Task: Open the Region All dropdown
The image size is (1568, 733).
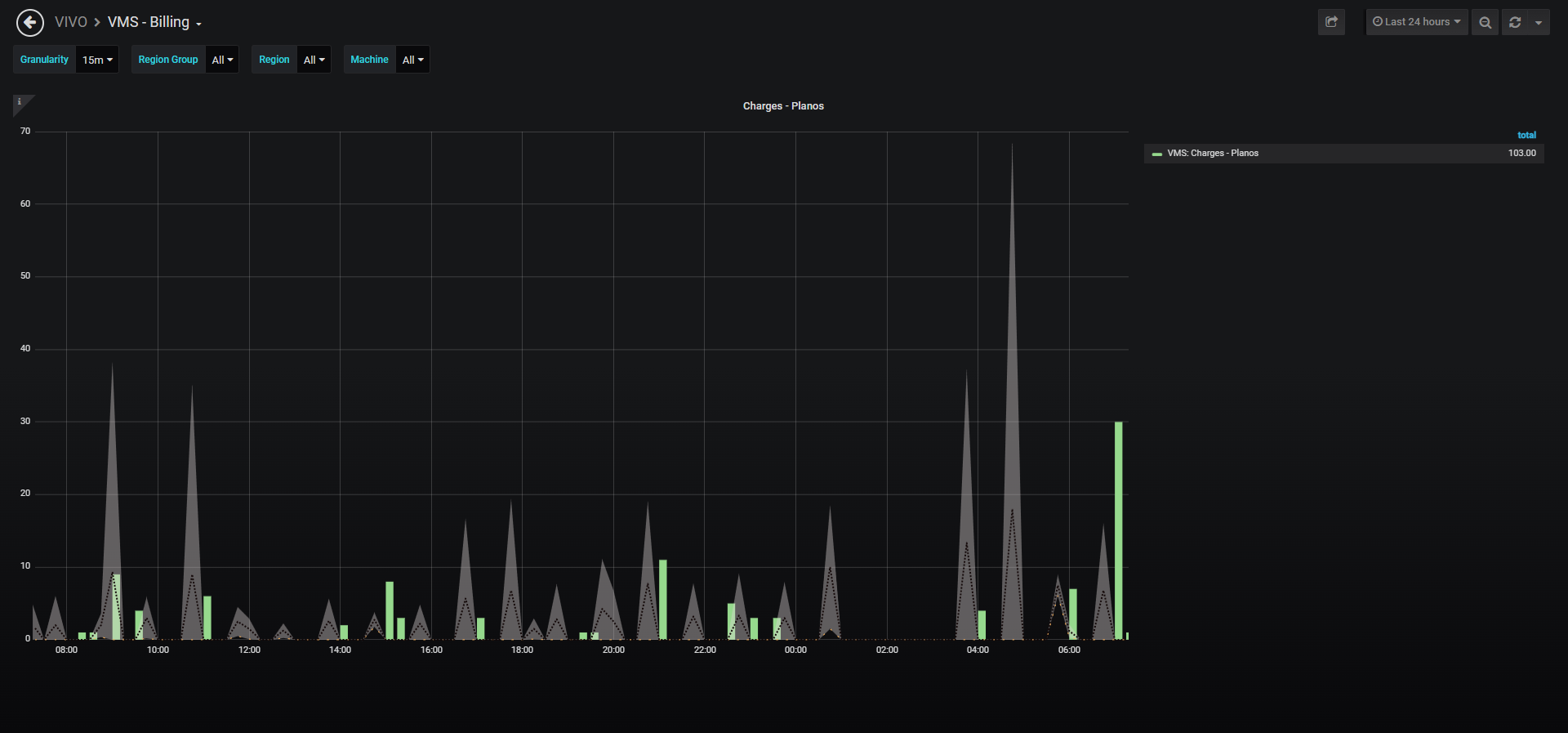Action: pyautogui.click(x=314, y=60)
